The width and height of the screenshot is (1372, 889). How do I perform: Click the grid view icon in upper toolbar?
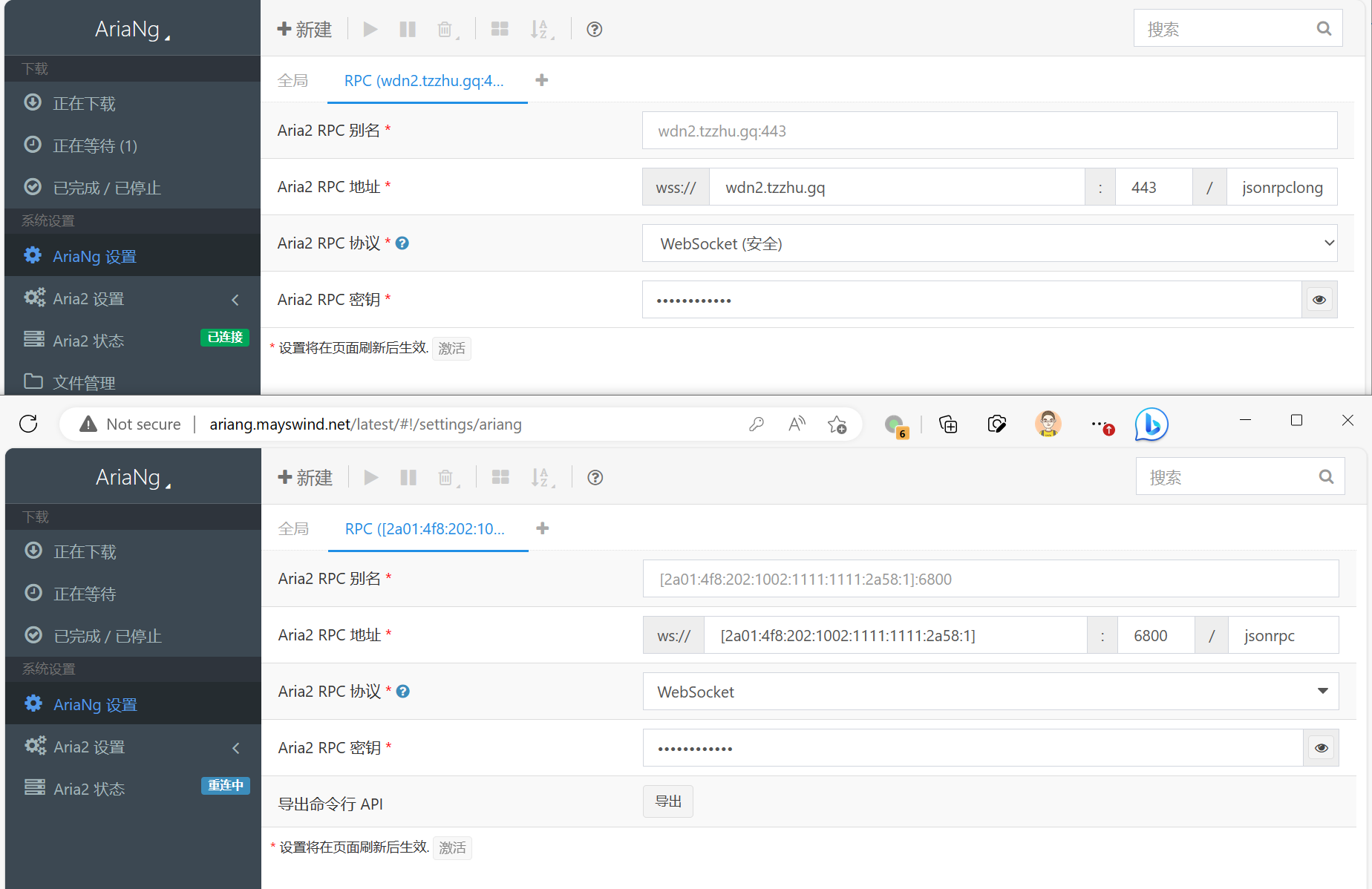[x=500, y=29]
